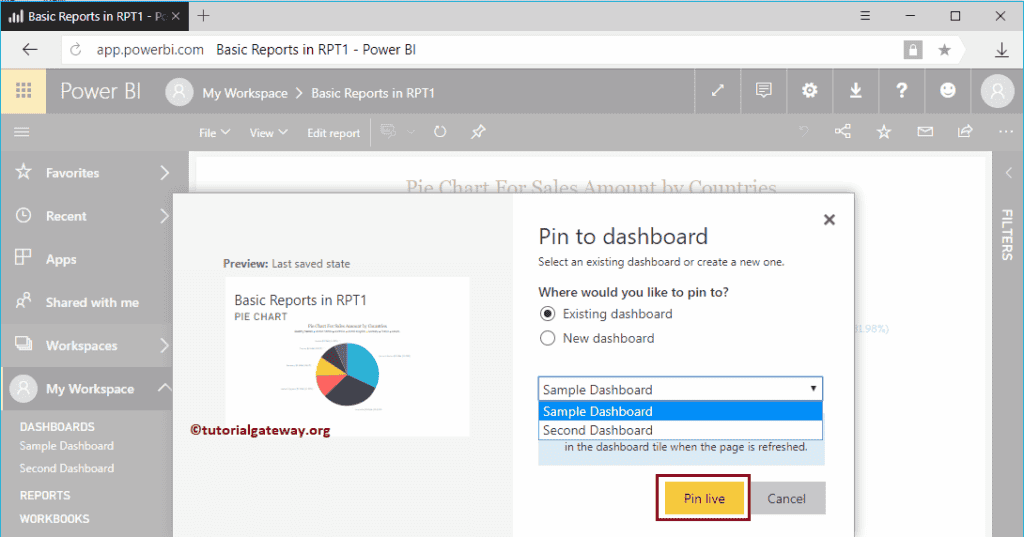Click the subscribe envelope icon
Image resolution: width=1024 pixels, height=537 pixels.
point(925,132)
